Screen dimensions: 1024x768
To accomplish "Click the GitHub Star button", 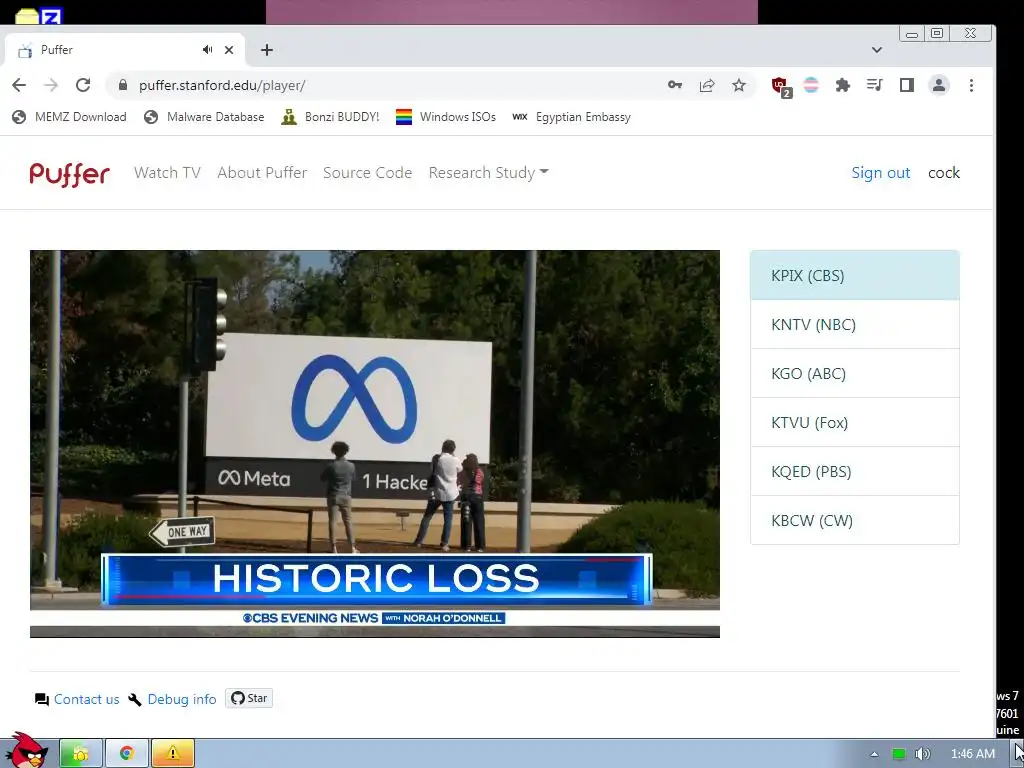I will [x=249, y=698].
